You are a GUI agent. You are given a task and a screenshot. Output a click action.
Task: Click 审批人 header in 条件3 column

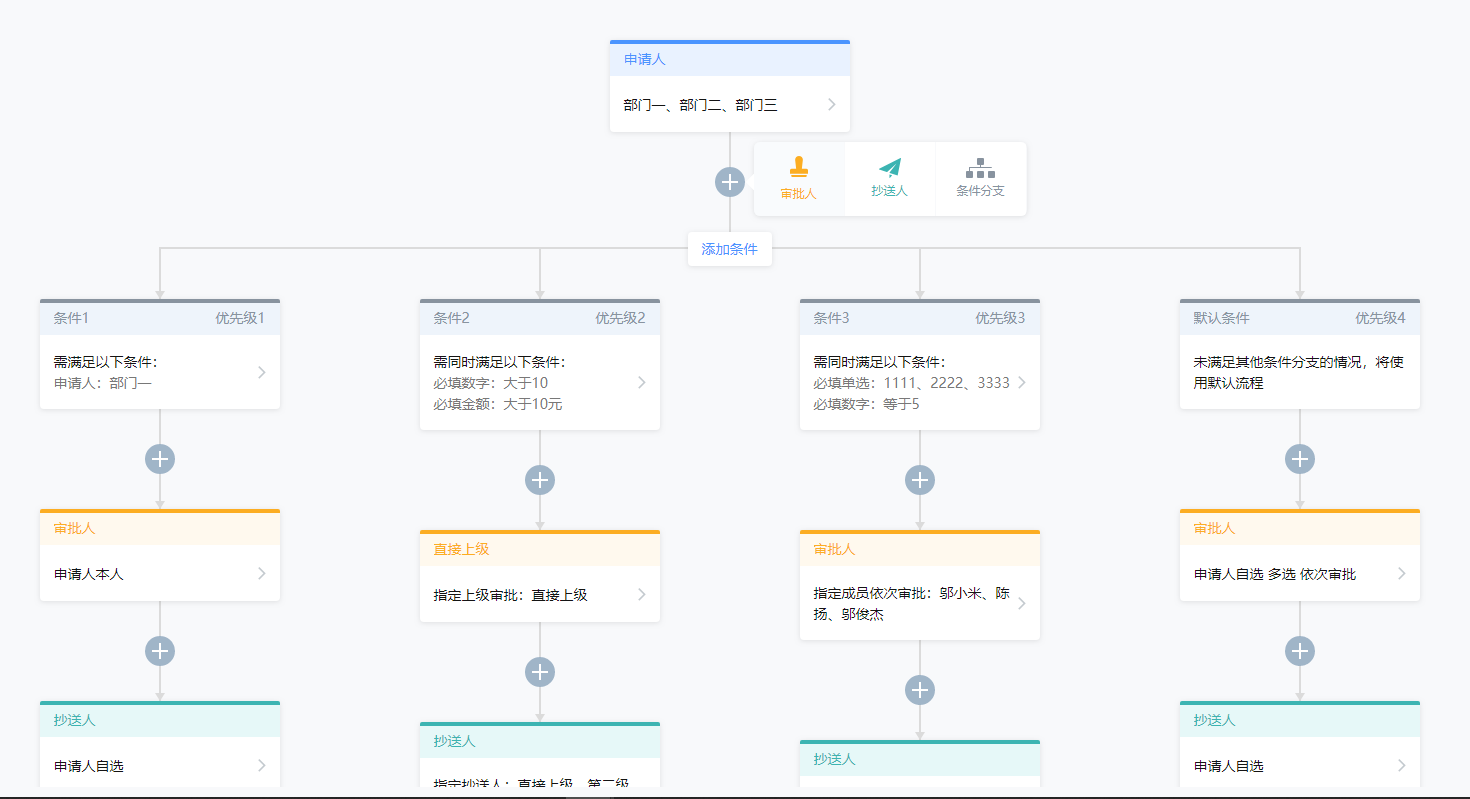click(920, 549)
